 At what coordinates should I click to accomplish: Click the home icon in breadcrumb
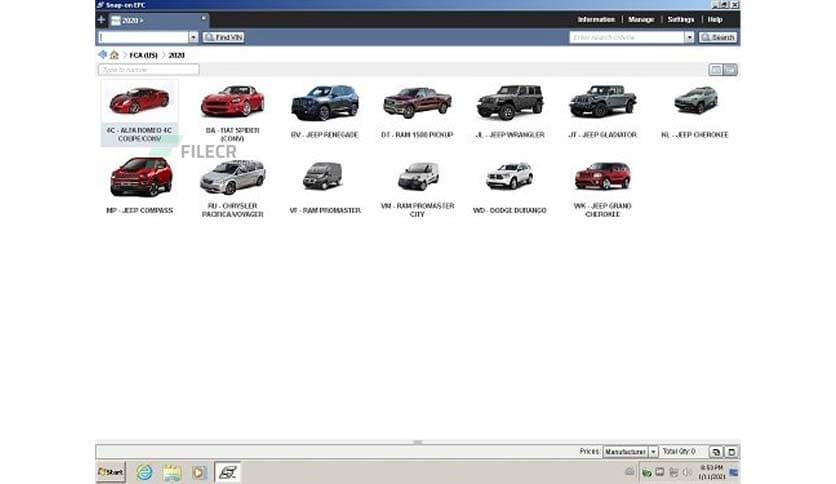[x=115, y=54]
